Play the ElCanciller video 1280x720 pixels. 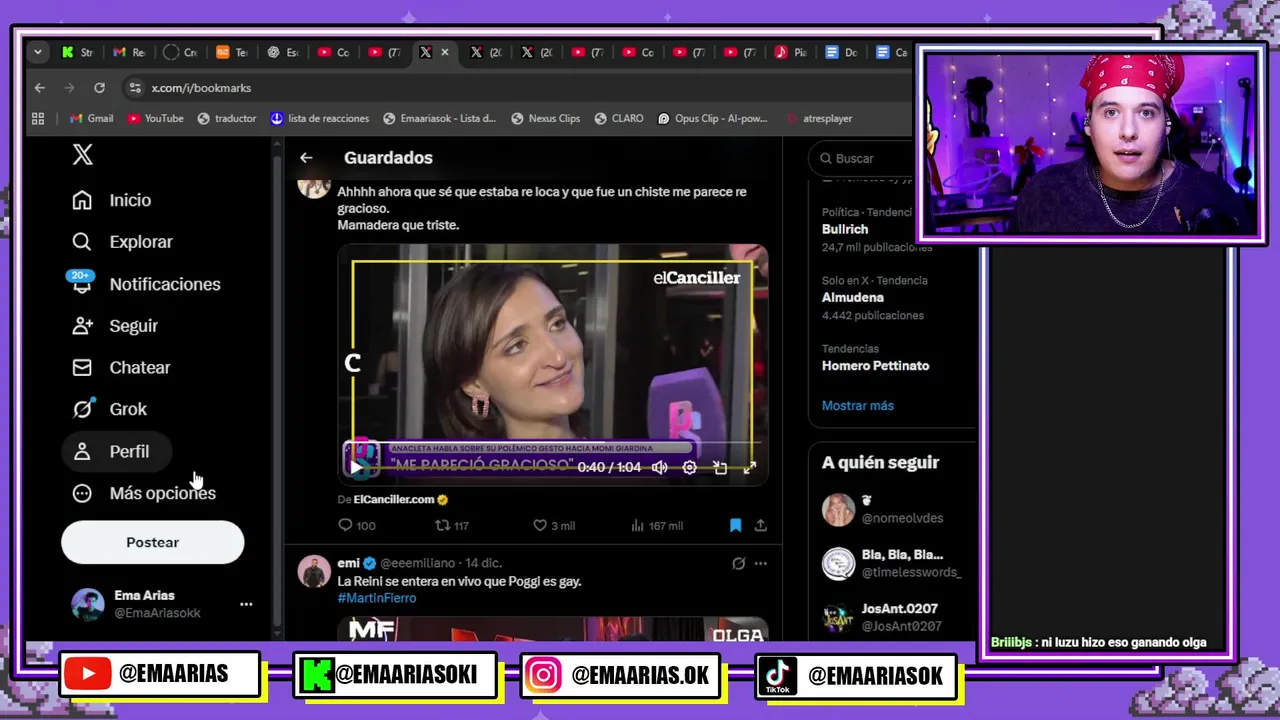(x=356, y=467)
